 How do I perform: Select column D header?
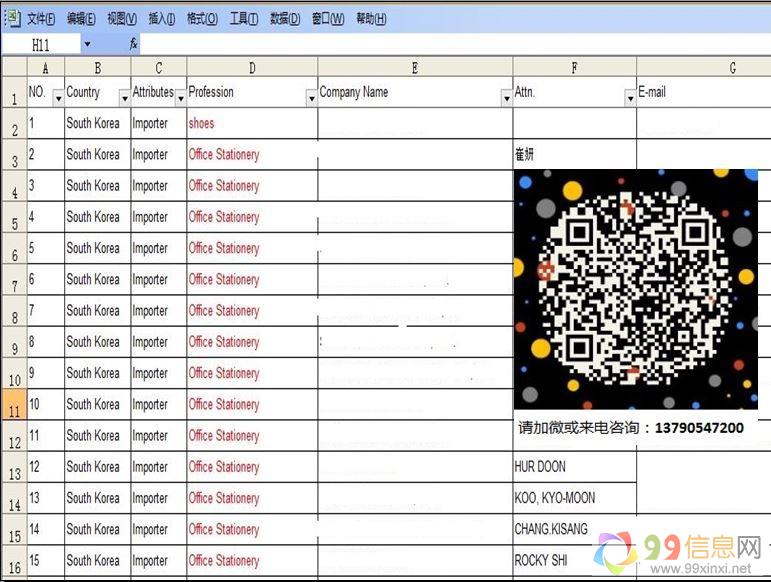coord(252,67)
